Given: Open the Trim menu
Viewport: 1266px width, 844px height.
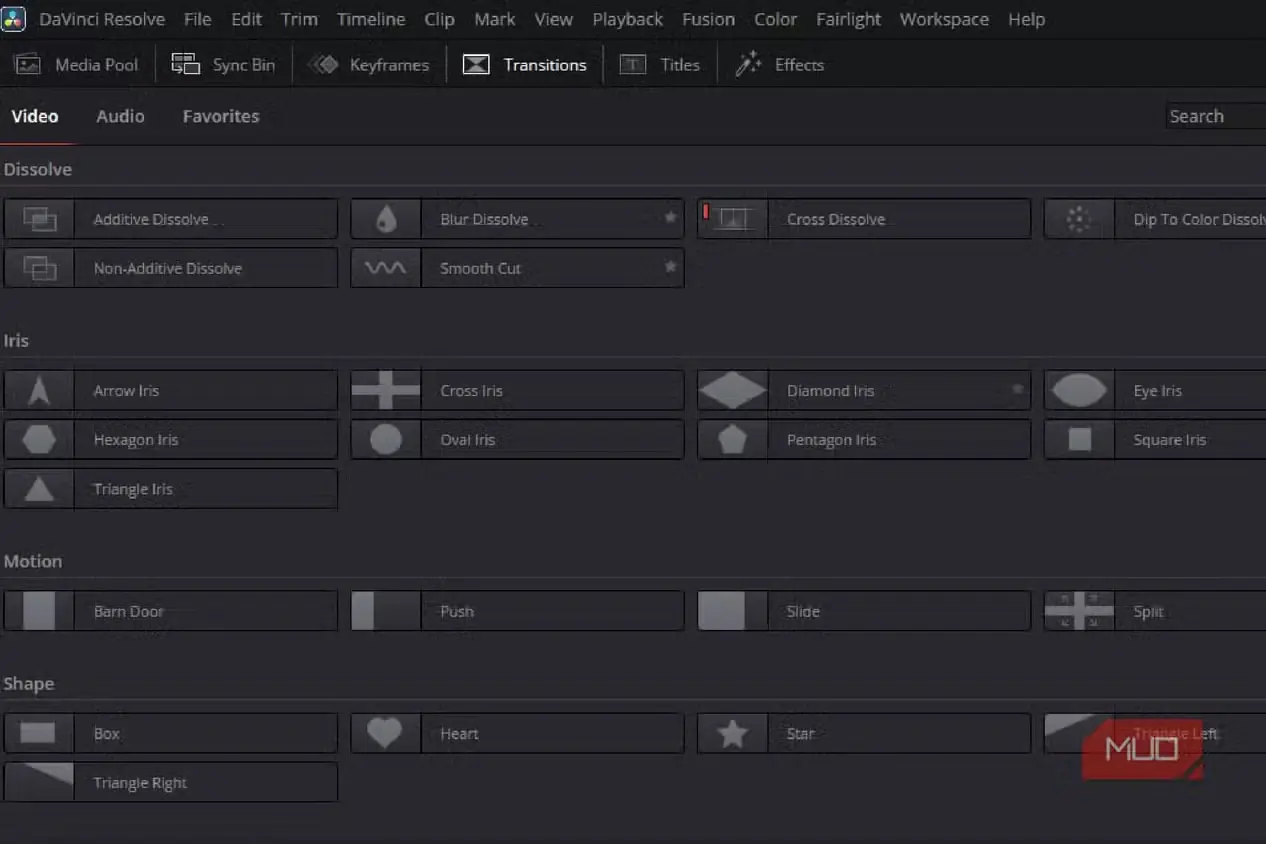Looking at the screenshot, I should pos(299,19).
